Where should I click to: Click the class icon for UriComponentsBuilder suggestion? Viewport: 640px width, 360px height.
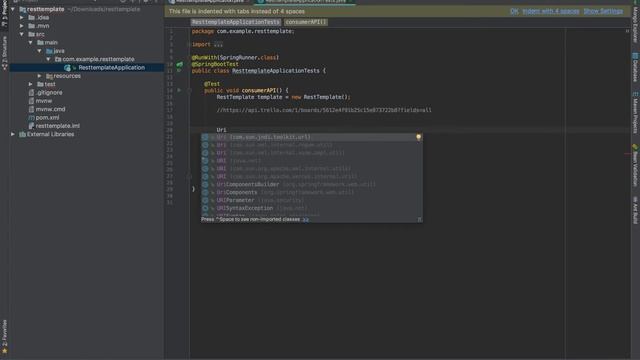(x=205, y=184)
